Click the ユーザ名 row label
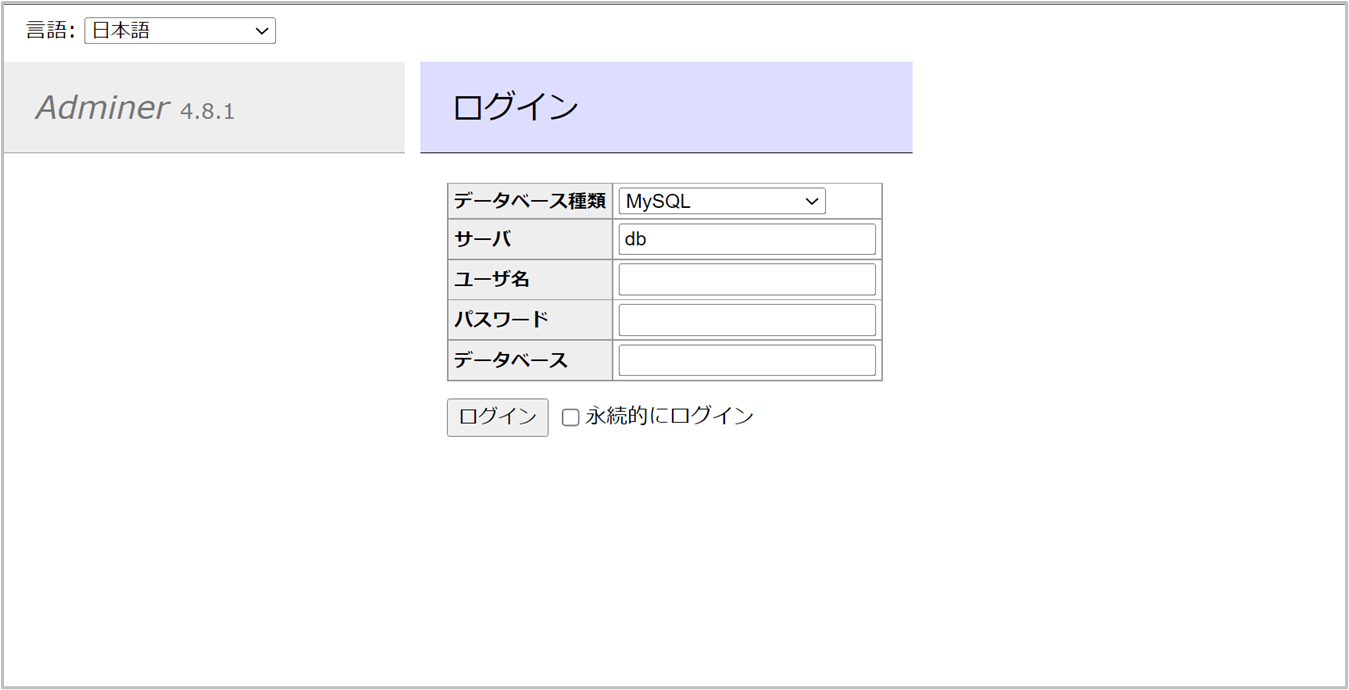 click(x=491, y=280)
